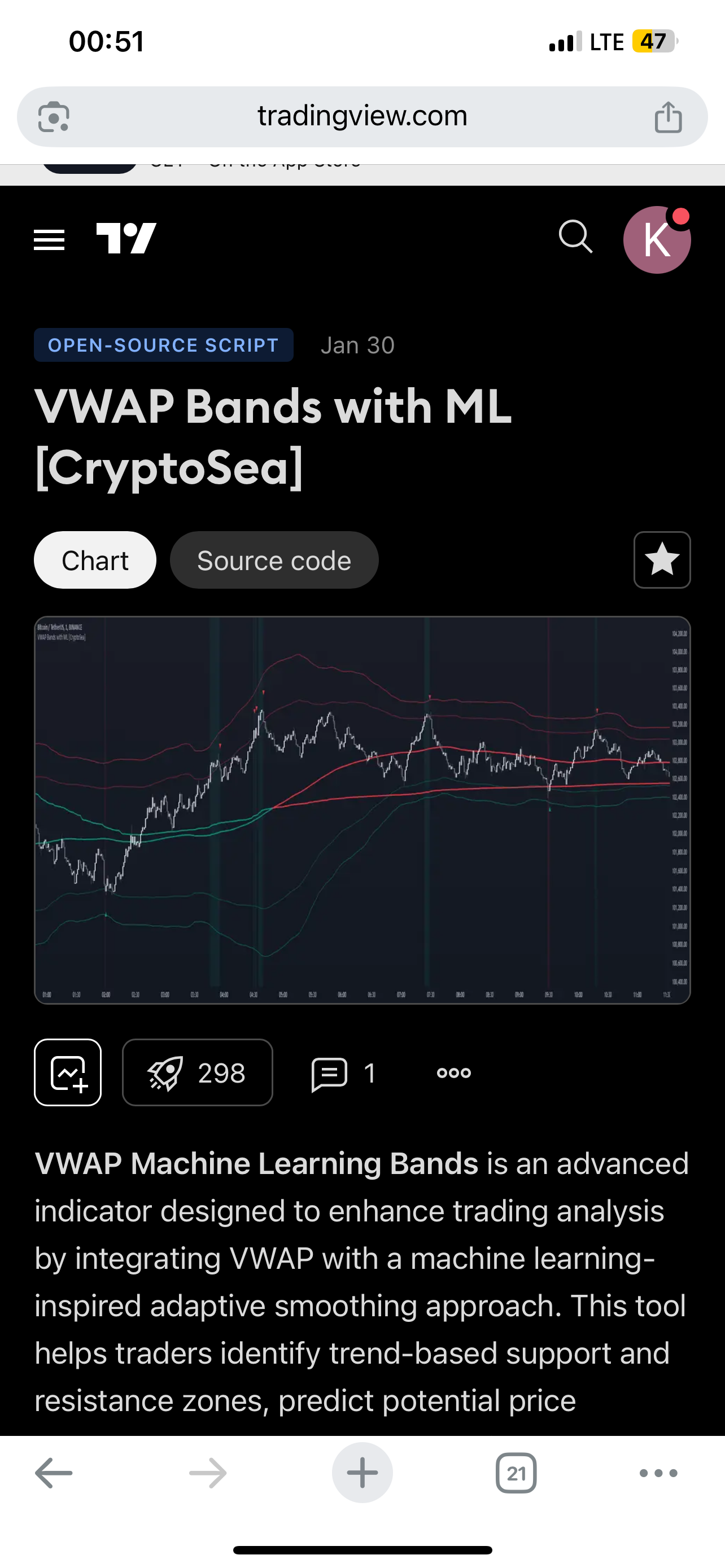Click the OPEN-SOURCE SCRIPT badge
This screenshot has width=725, height=1568.
click(163, 344)
